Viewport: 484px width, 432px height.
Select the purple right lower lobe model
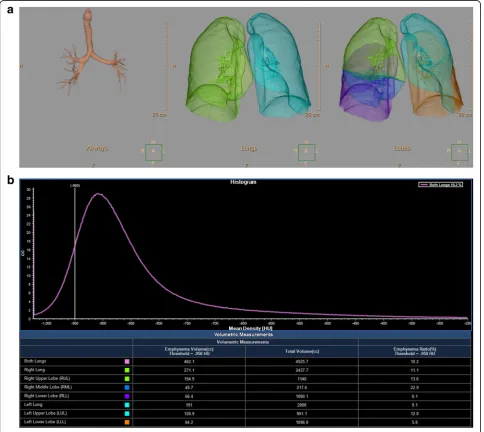tap(365, 102)
